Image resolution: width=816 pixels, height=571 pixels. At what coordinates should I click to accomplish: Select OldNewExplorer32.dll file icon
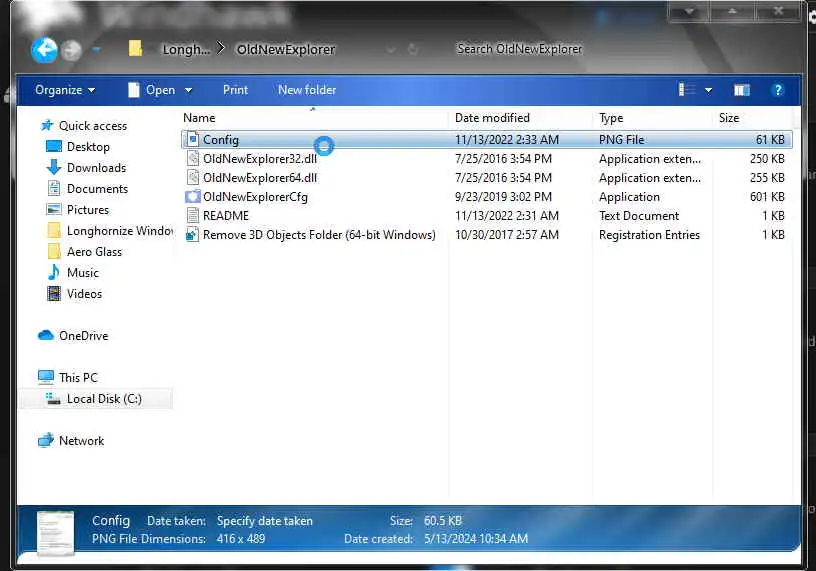tap(193, 158)
